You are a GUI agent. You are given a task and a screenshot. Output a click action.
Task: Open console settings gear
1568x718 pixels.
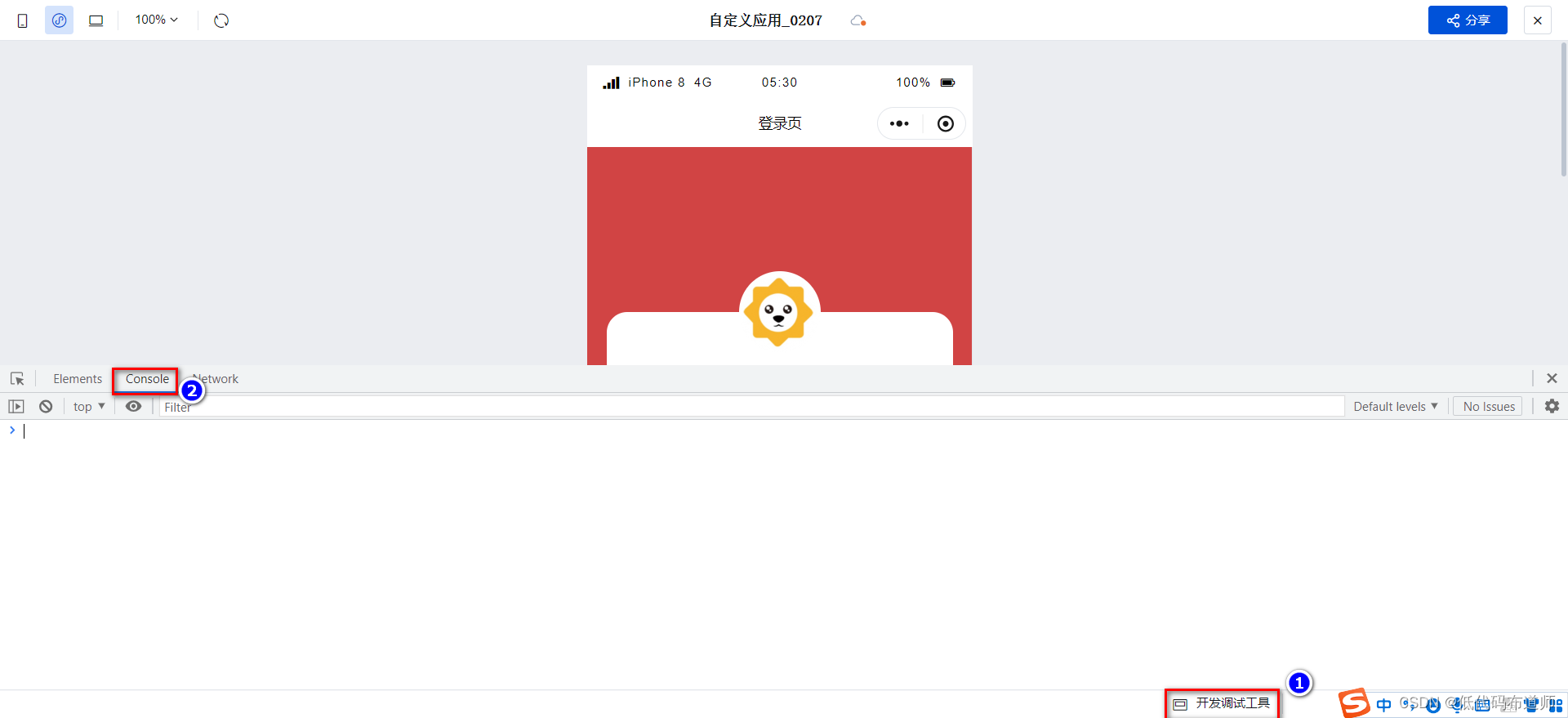1552,406
